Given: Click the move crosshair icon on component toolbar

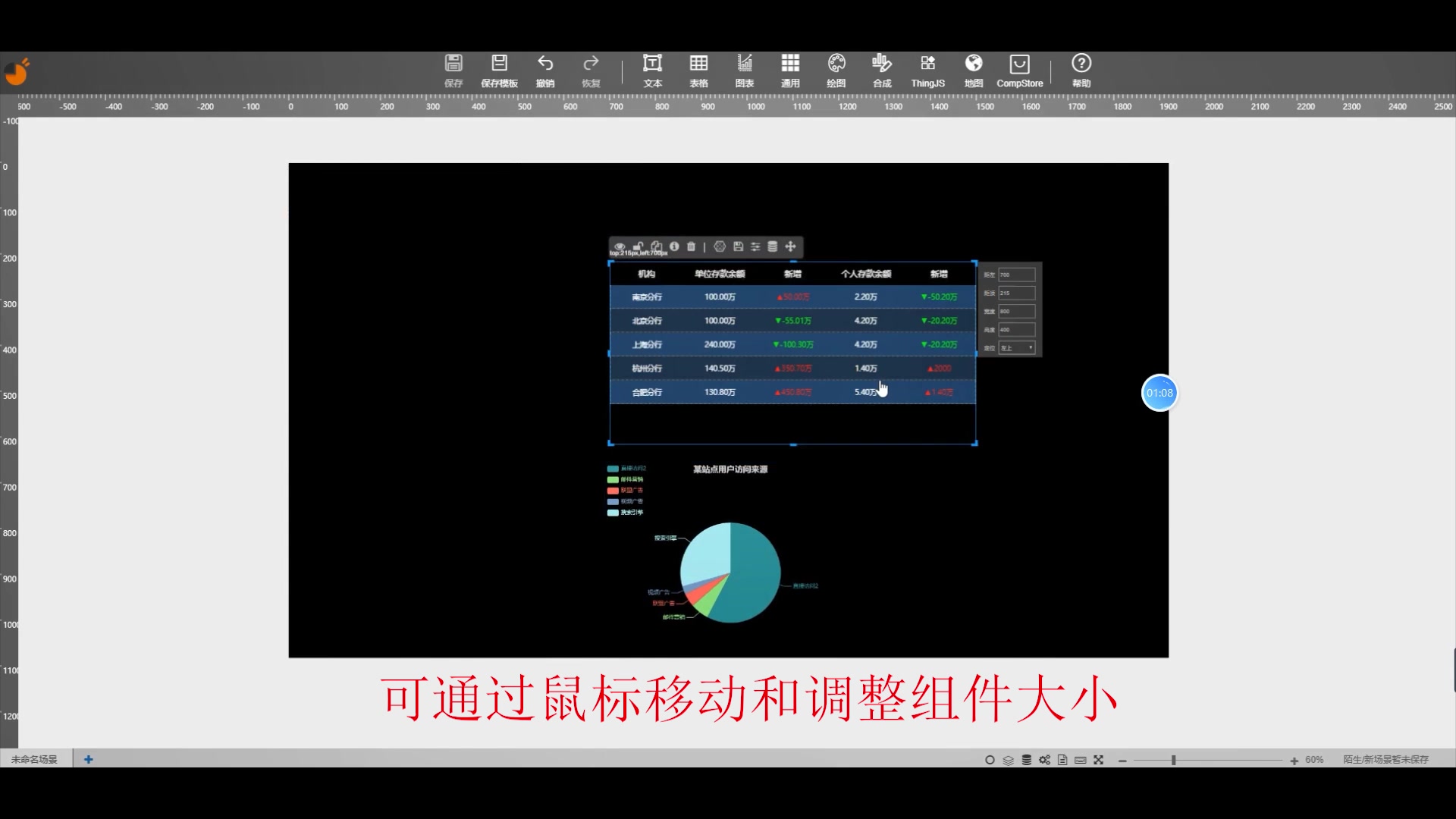Looking at the screenshot, I should pos(791,246).
